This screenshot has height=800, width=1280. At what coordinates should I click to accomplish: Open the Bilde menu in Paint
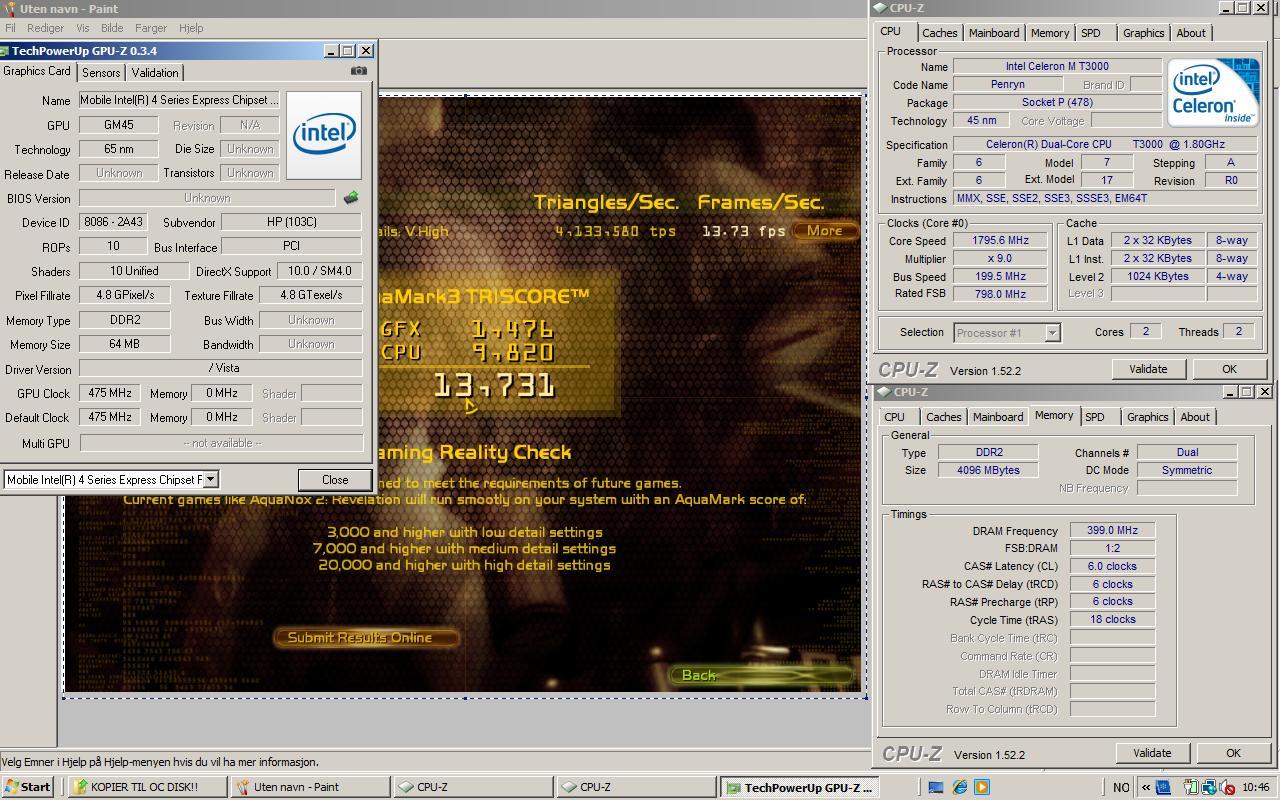pos(112,28)
